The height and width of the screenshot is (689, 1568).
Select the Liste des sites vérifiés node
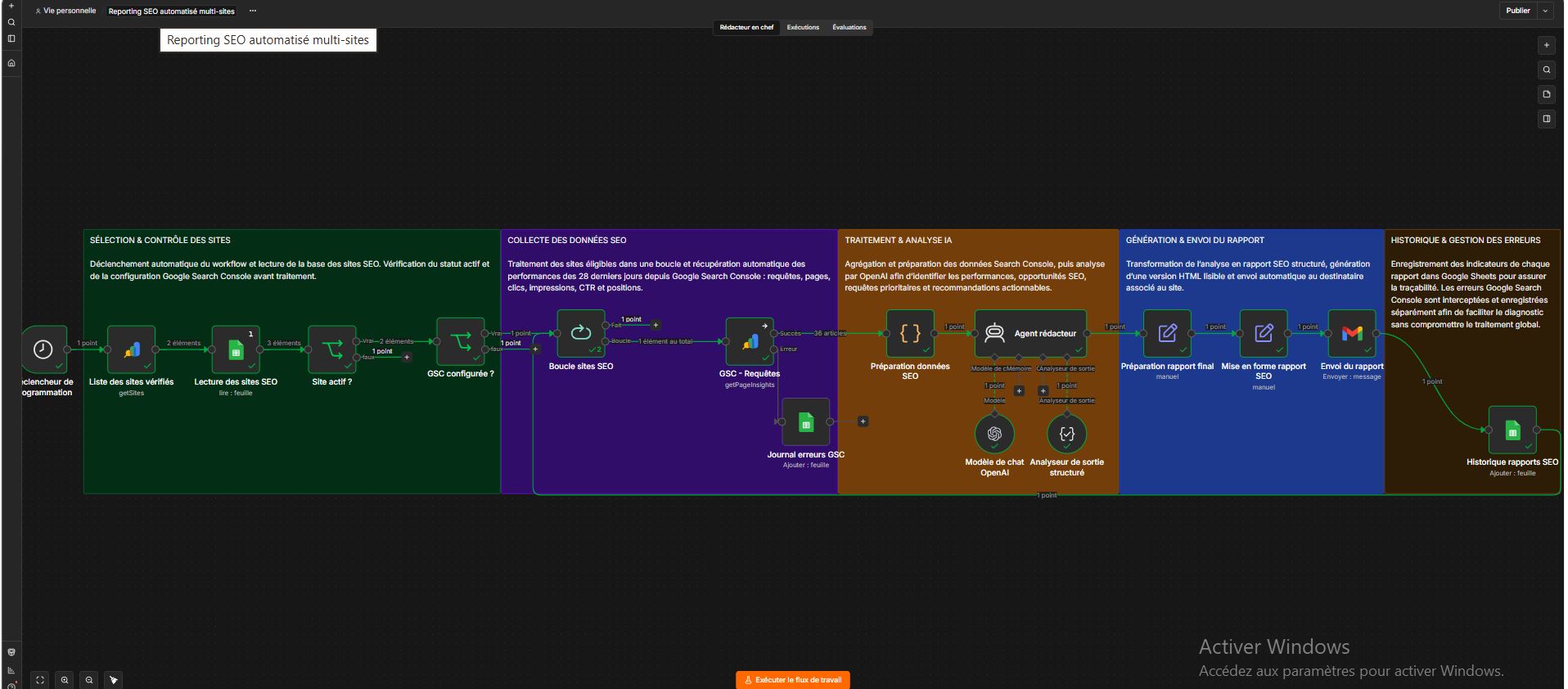point(131,349)
